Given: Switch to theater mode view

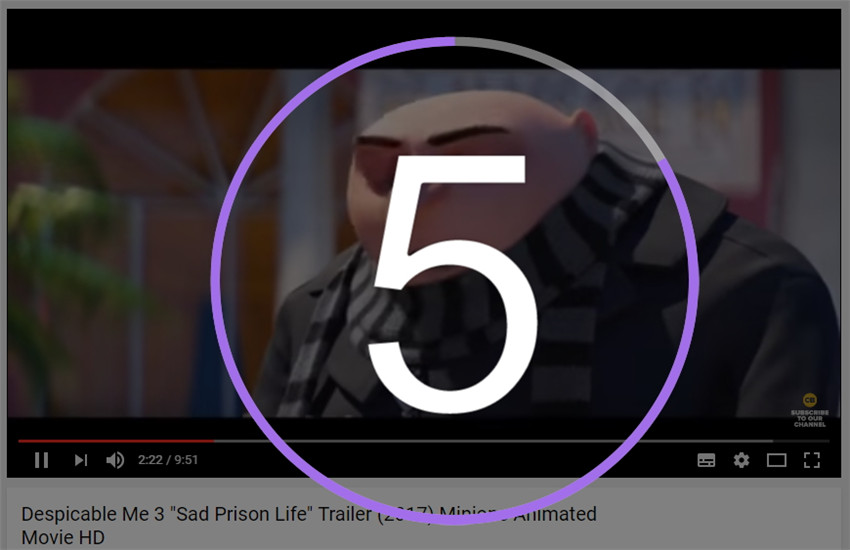Looking at the screenshot, I should click(x=776, y=460).
